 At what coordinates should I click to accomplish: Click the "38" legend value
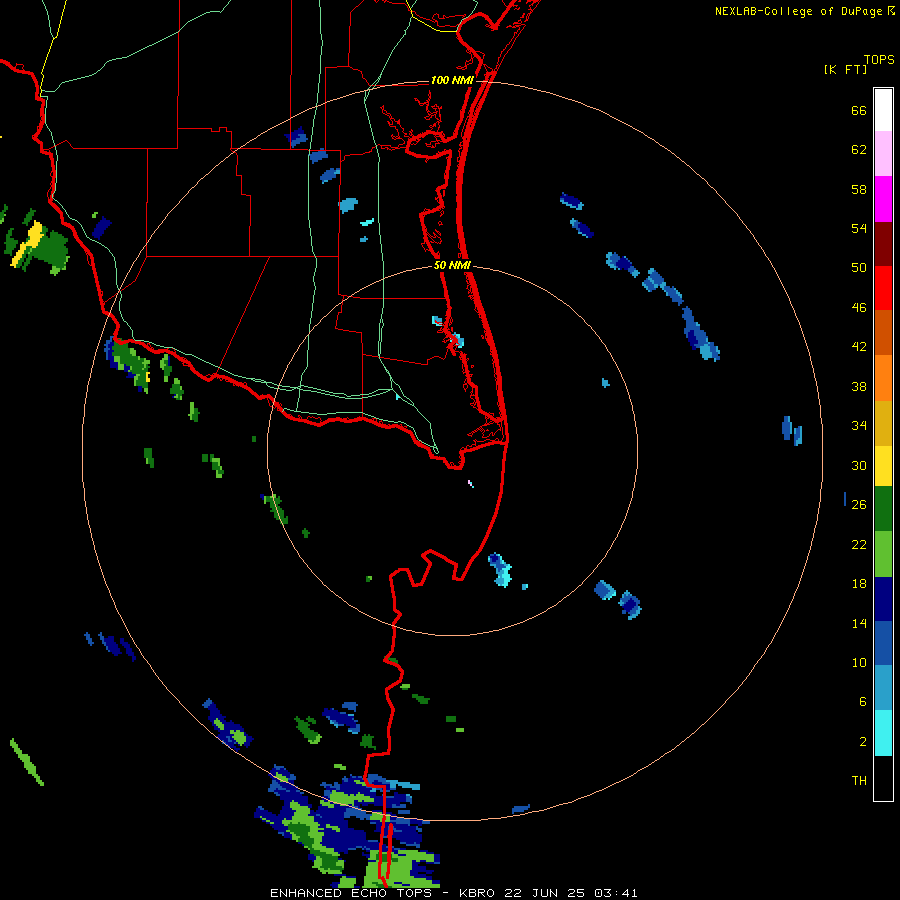coord(859,387)
